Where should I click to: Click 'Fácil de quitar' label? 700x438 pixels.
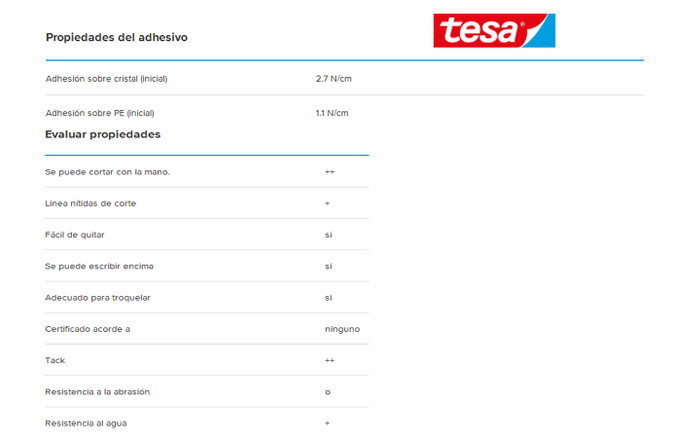[75, 235]
